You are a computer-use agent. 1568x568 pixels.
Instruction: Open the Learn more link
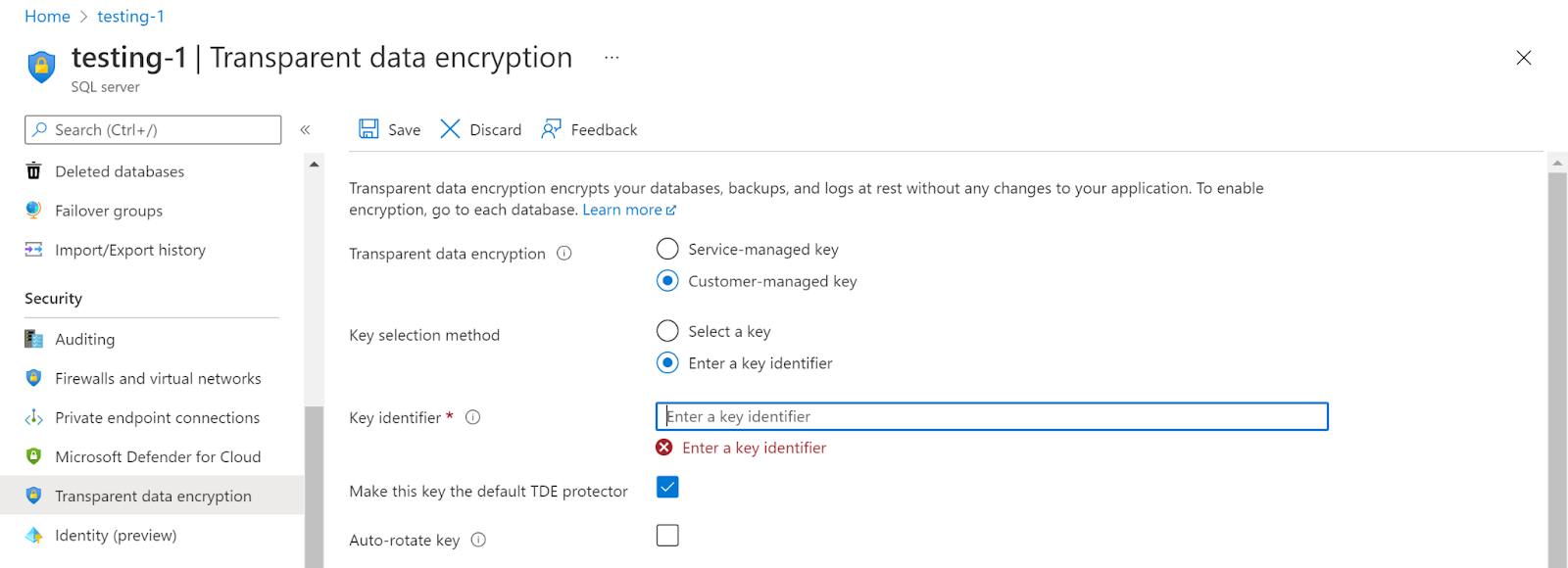coord(628,210)
